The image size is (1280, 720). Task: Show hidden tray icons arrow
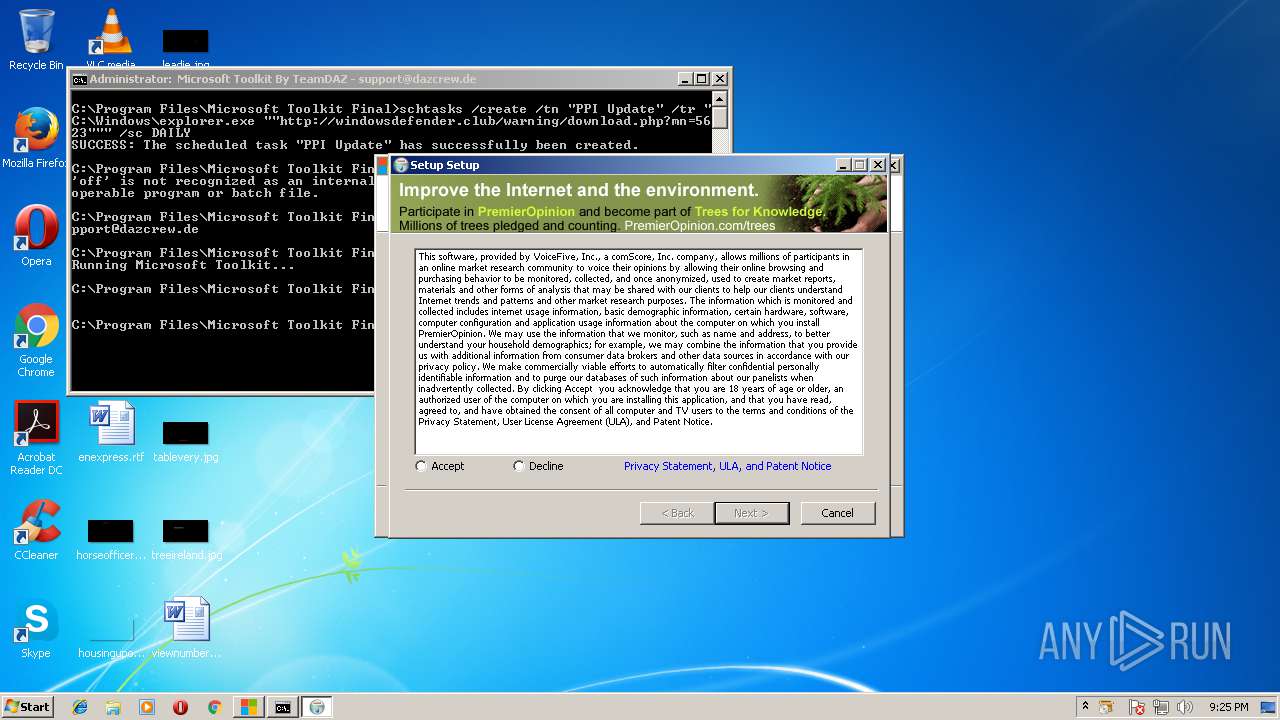coord(1085,707)
